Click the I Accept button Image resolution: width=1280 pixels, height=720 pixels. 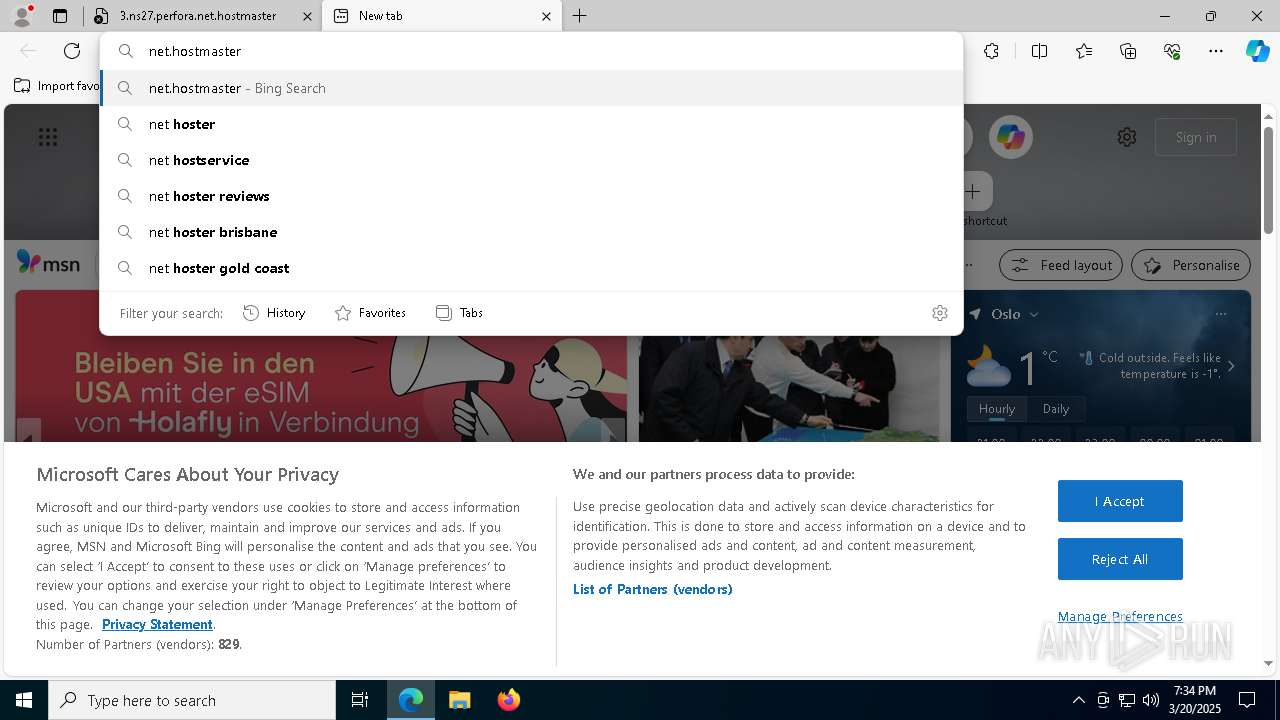(1120, 501)
